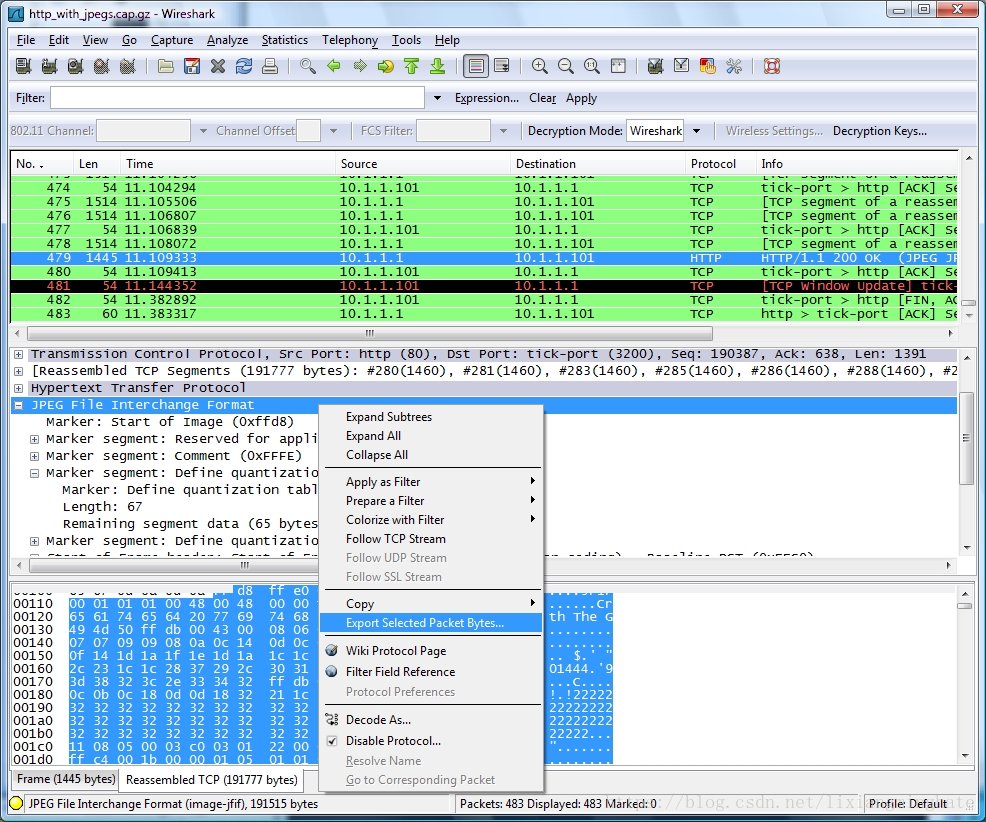This screenshot has height=822, width=986.
Task: Open Wiki Protocol Page entry
Action: (x=431, y=650)
